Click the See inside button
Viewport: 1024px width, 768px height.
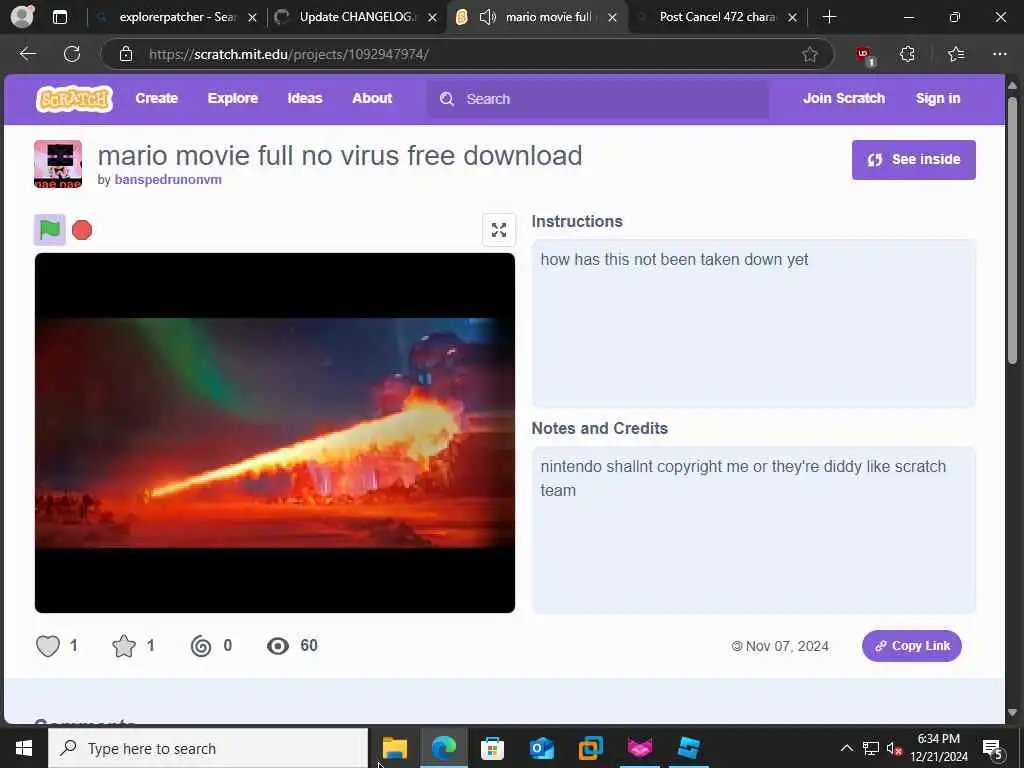(914, 159)
